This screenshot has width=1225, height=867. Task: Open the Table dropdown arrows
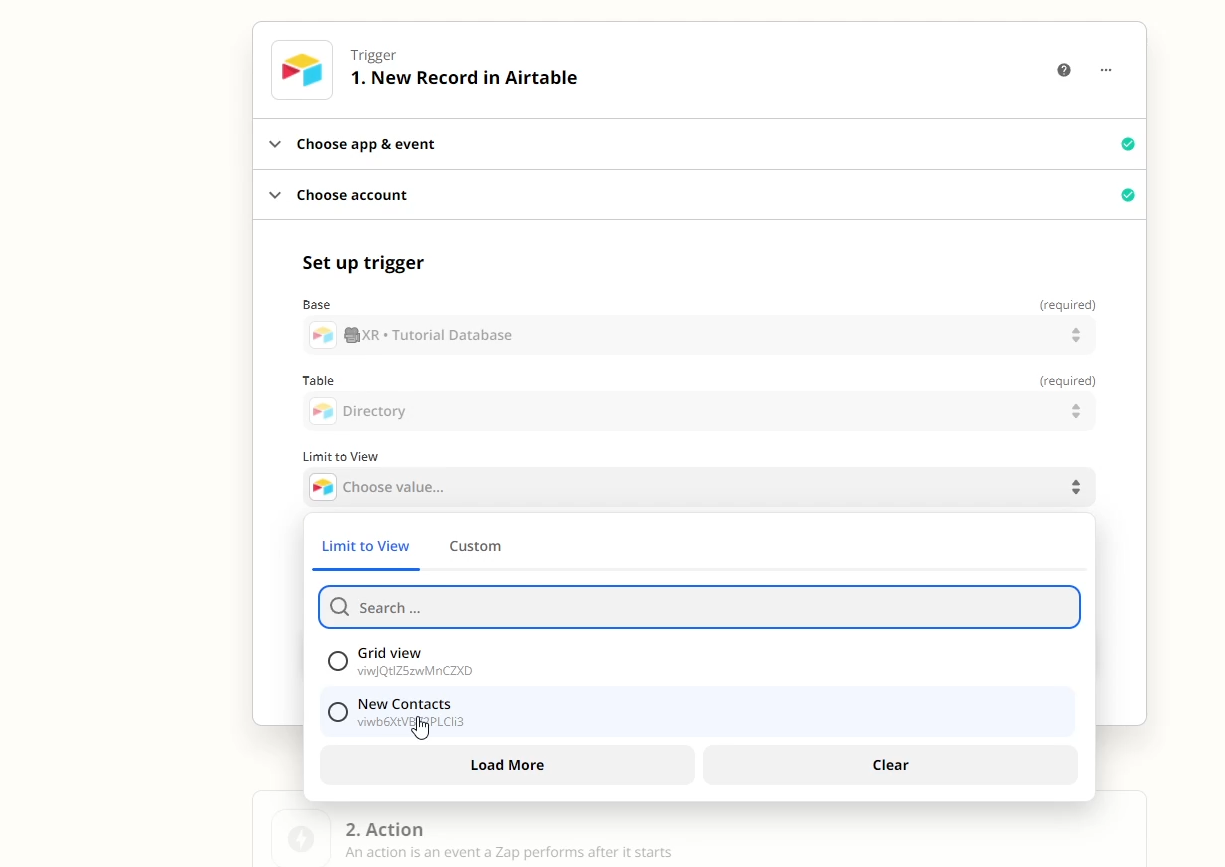[1076, 411]
